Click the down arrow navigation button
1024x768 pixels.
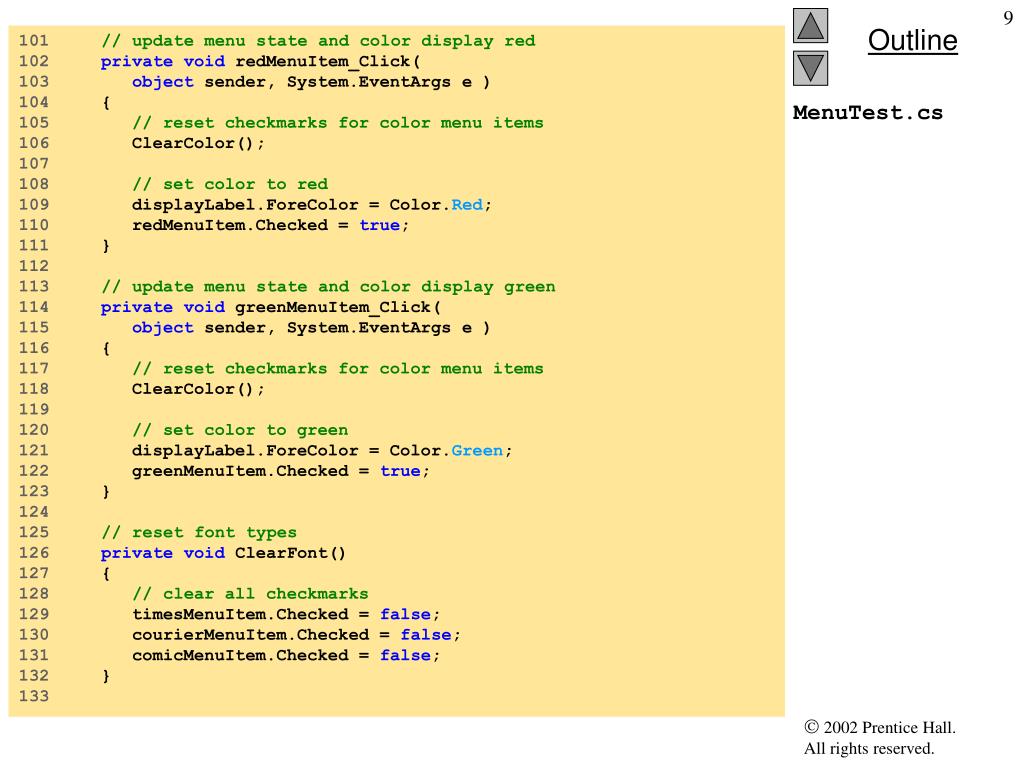tap(810, 69)
